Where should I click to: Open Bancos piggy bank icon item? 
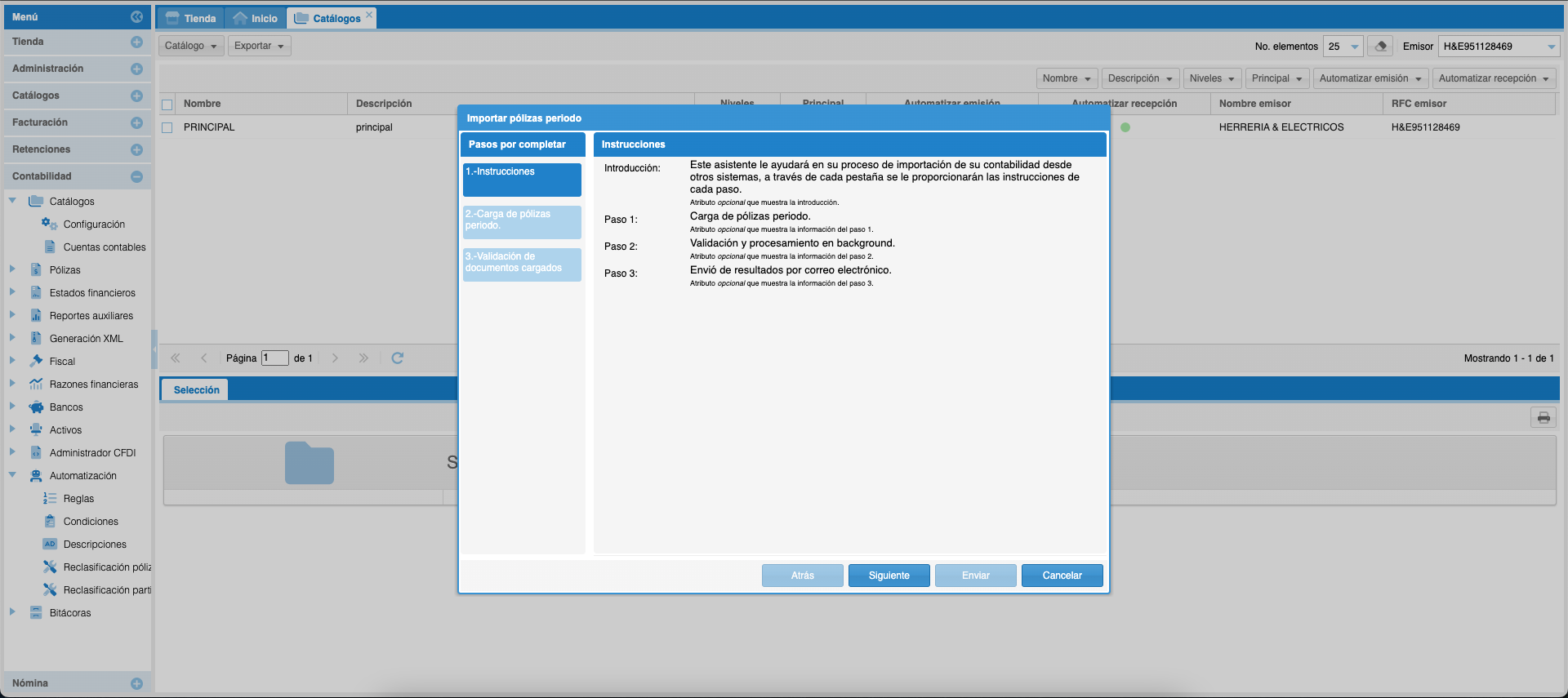tap(36, 407)
